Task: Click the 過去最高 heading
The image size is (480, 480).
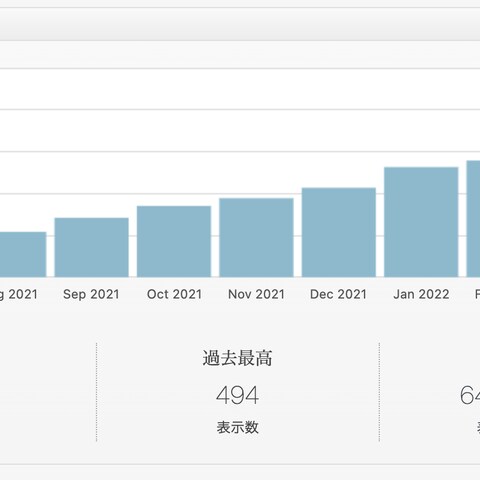Action: point(237,358)
